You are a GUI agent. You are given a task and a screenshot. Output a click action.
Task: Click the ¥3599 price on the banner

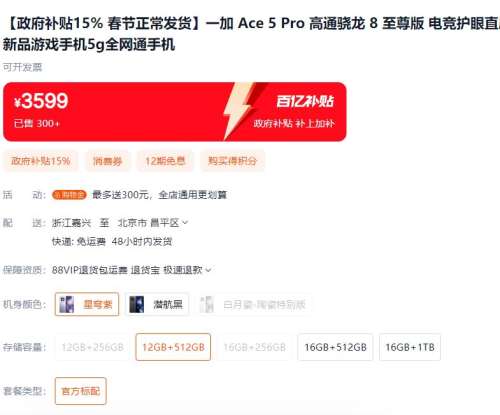point(41,101)
